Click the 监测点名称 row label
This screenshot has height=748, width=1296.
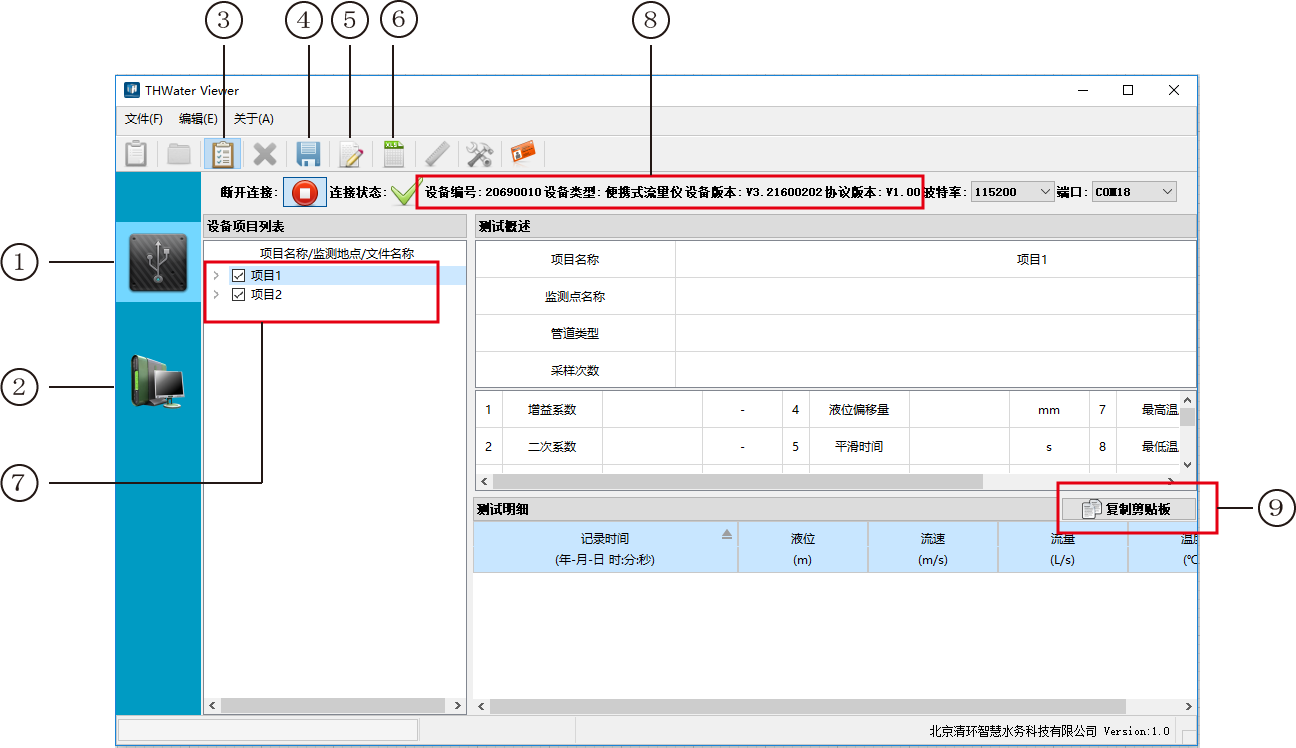(575, 297)
